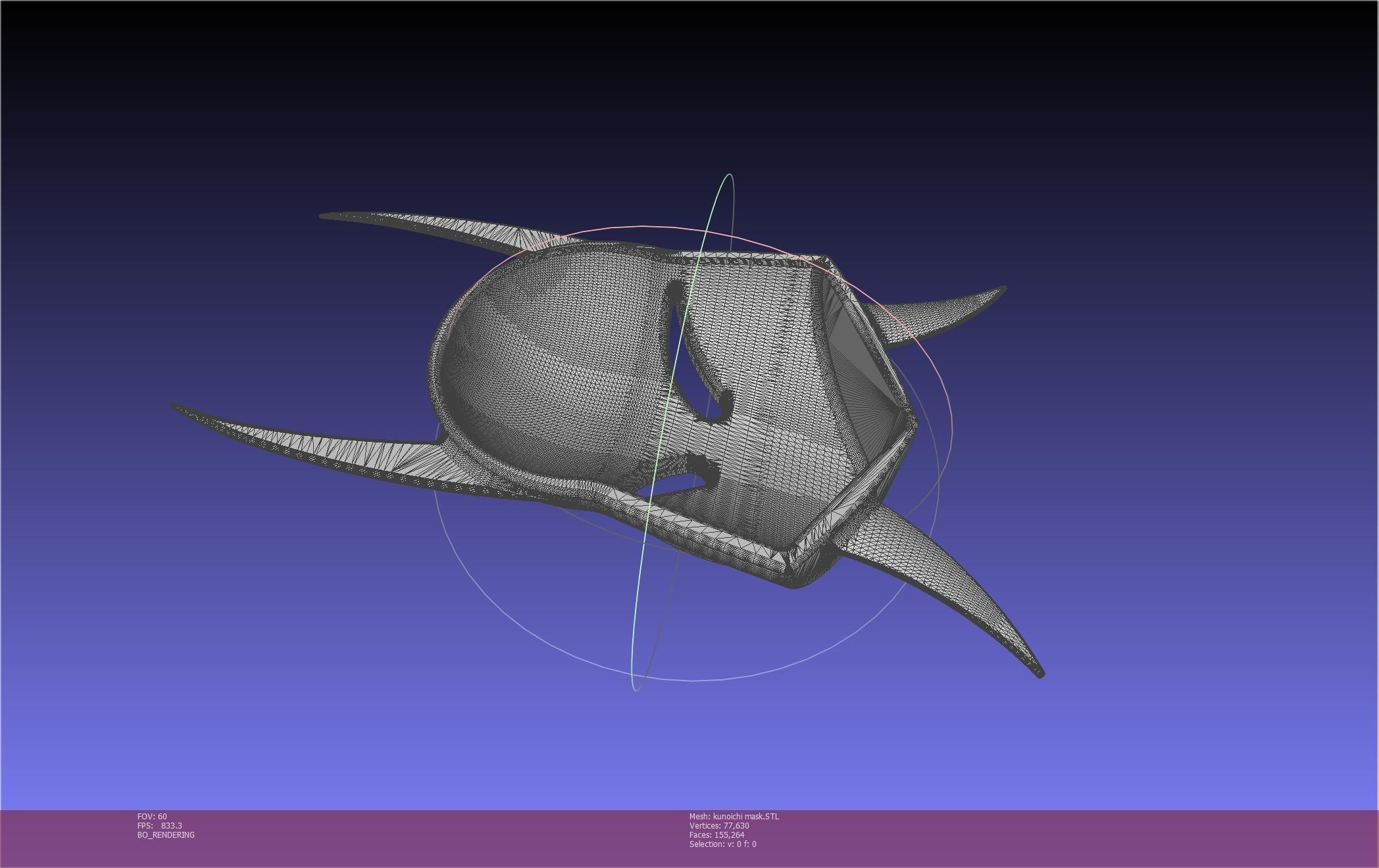Click the FPS 833.3 readout
The image size is (1379, 868).
160,826
